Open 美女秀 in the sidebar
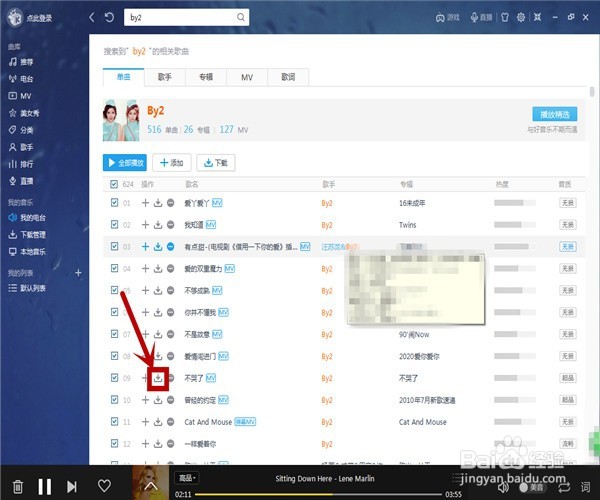Screen dimensions: 600x500 24,113
